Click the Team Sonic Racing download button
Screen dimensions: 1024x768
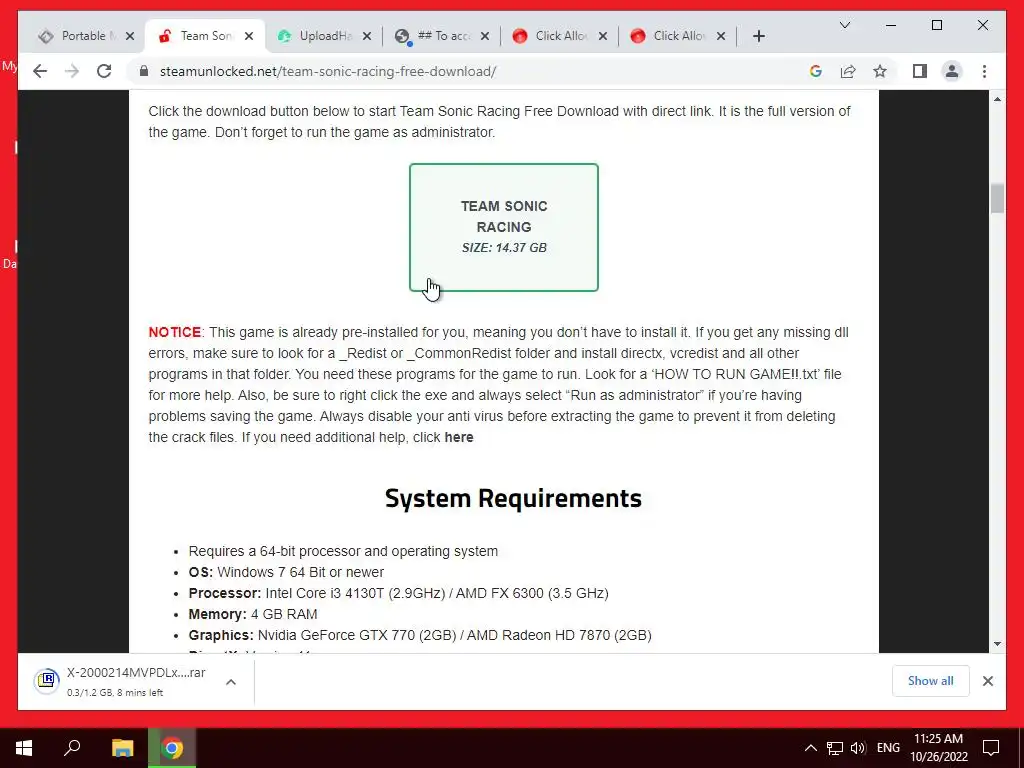pyautogui.click(x=504, y=227)
